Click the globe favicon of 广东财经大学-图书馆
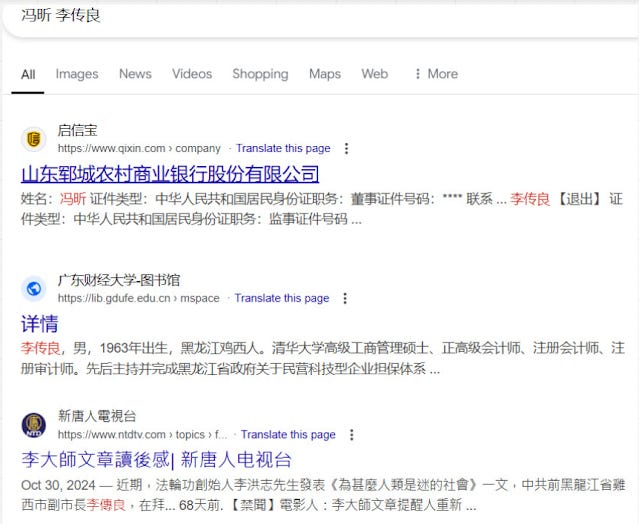Viewport: 639px width, 524px height. 33,289
